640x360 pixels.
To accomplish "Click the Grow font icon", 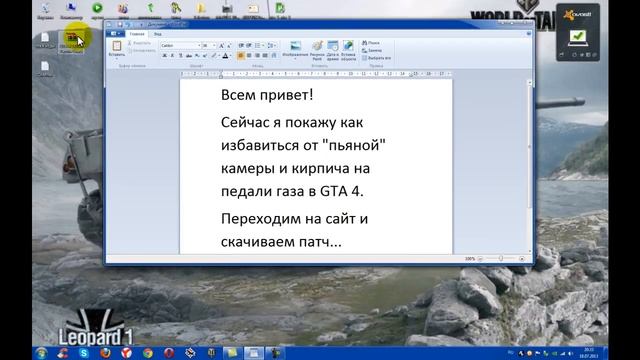I will tap(222, 45).
